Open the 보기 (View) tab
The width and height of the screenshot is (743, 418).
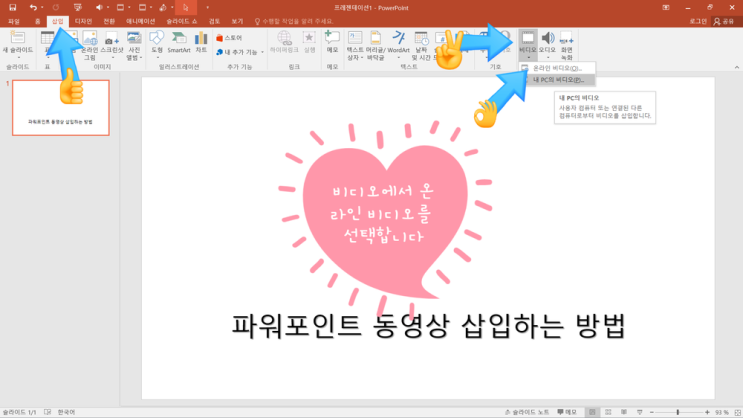[x=237, y=21]
